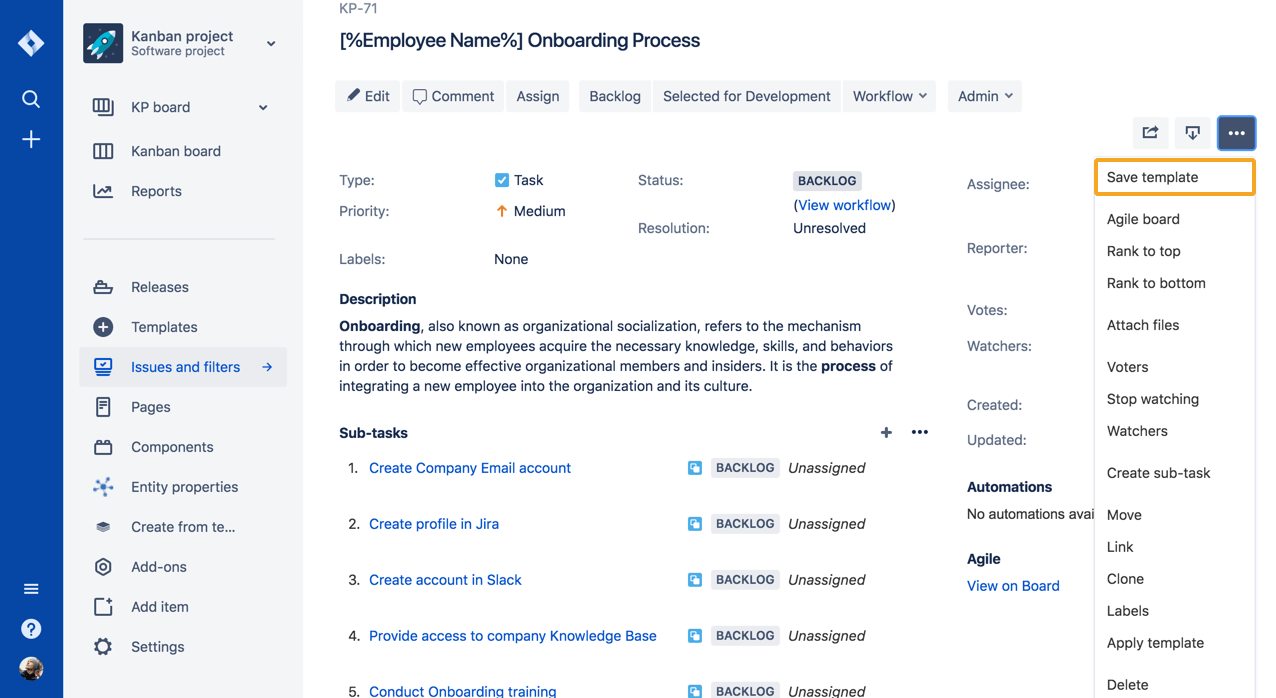Open the Sub-tasks more options ellipsis

point(920,432)
